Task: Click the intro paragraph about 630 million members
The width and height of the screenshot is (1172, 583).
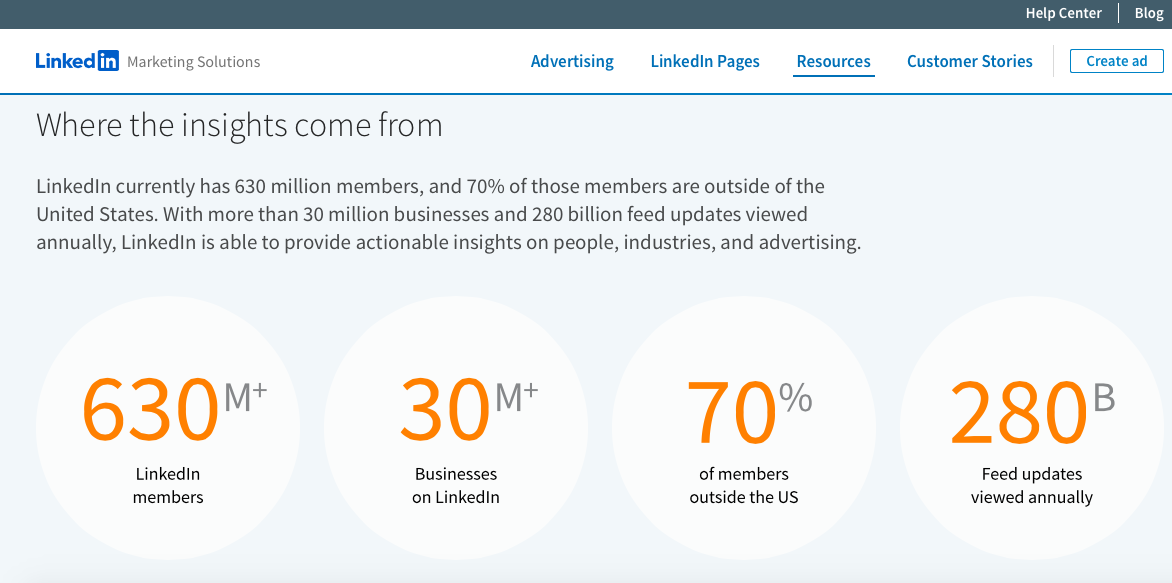Action: pyautogui.click(x=448, y=214)
